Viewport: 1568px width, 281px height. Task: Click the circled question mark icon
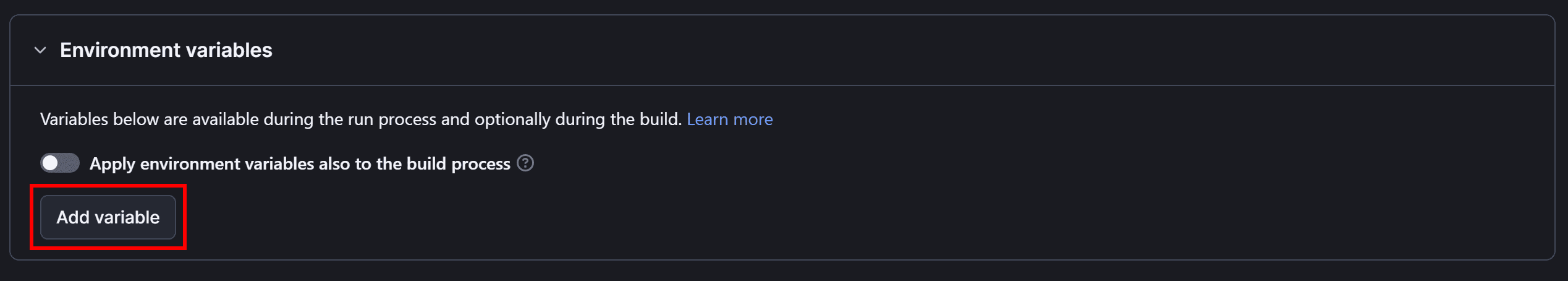tap(525, 163)
